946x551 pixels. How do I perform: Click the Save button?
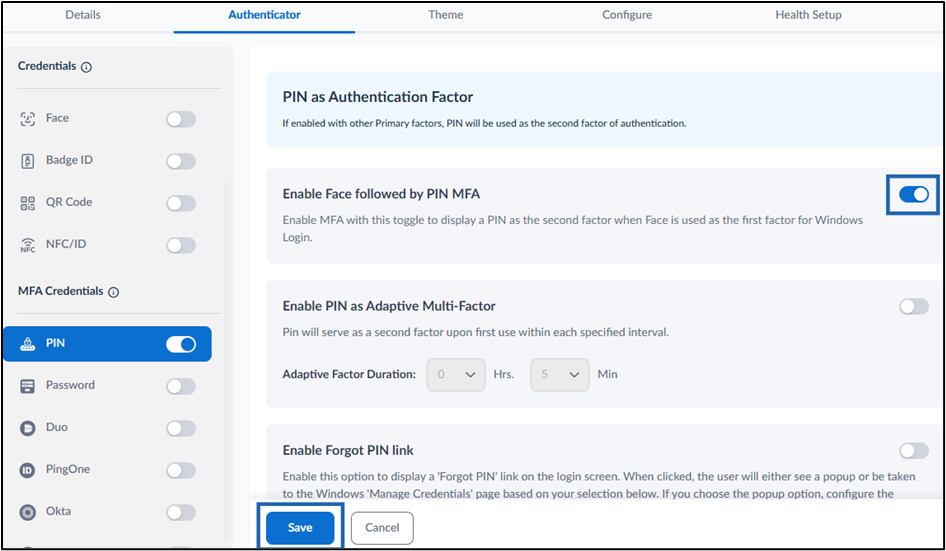tap(300, 528)
